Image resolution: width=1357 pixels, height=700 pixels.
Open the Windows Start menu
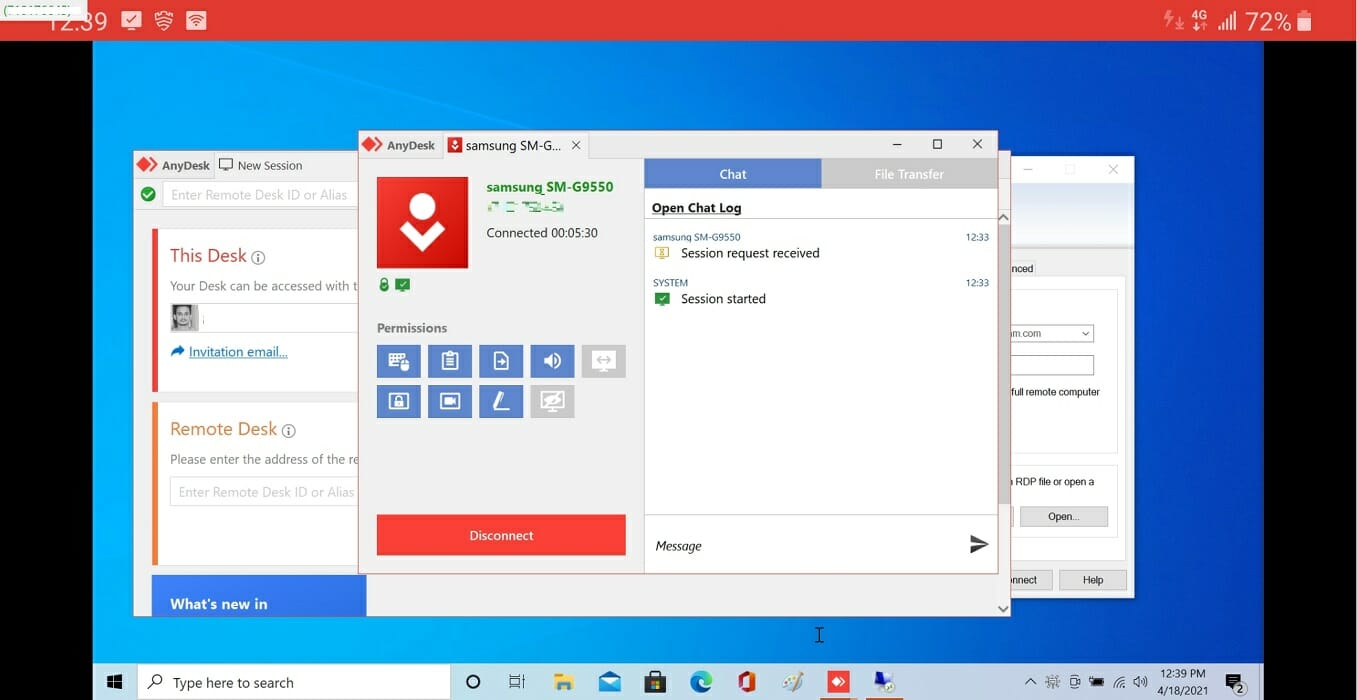[114, 682]
